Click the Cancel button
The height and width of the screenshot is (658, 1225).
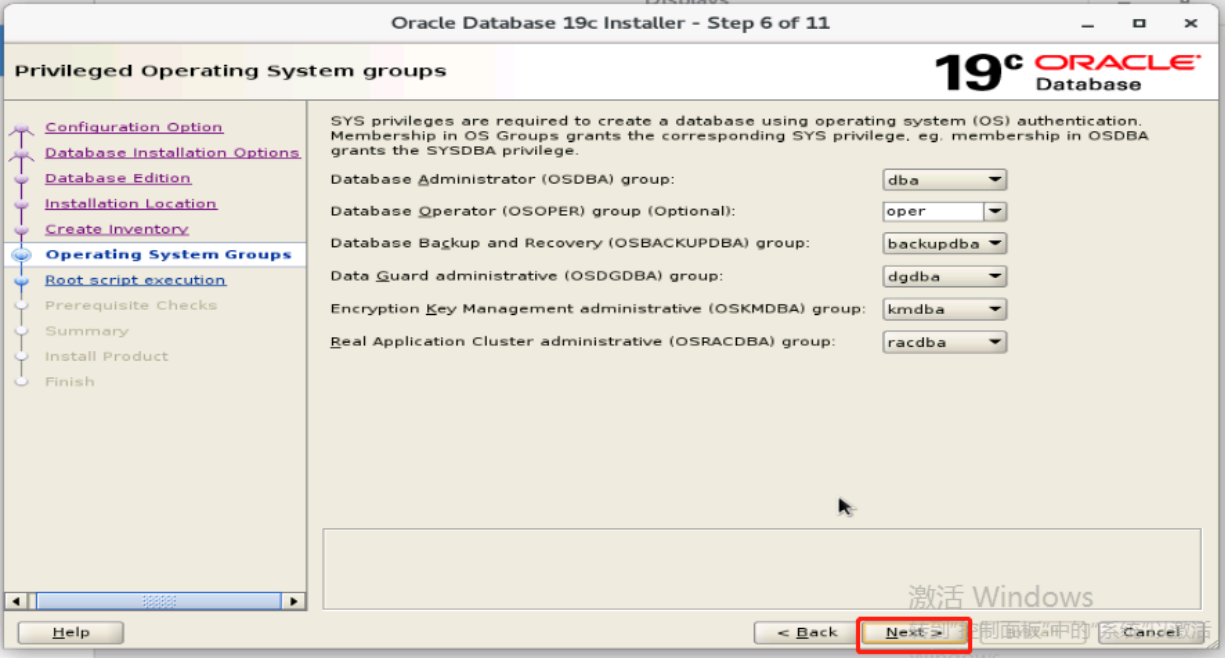pyautogui.click(x=1151, y=632)
